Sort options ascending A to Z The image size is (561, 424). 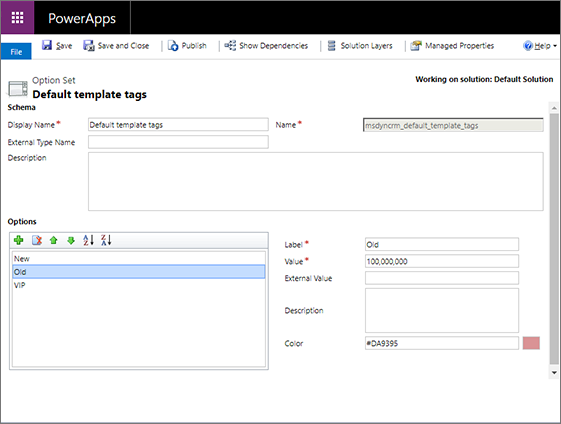pyautogui.click(x=88, y=240)
